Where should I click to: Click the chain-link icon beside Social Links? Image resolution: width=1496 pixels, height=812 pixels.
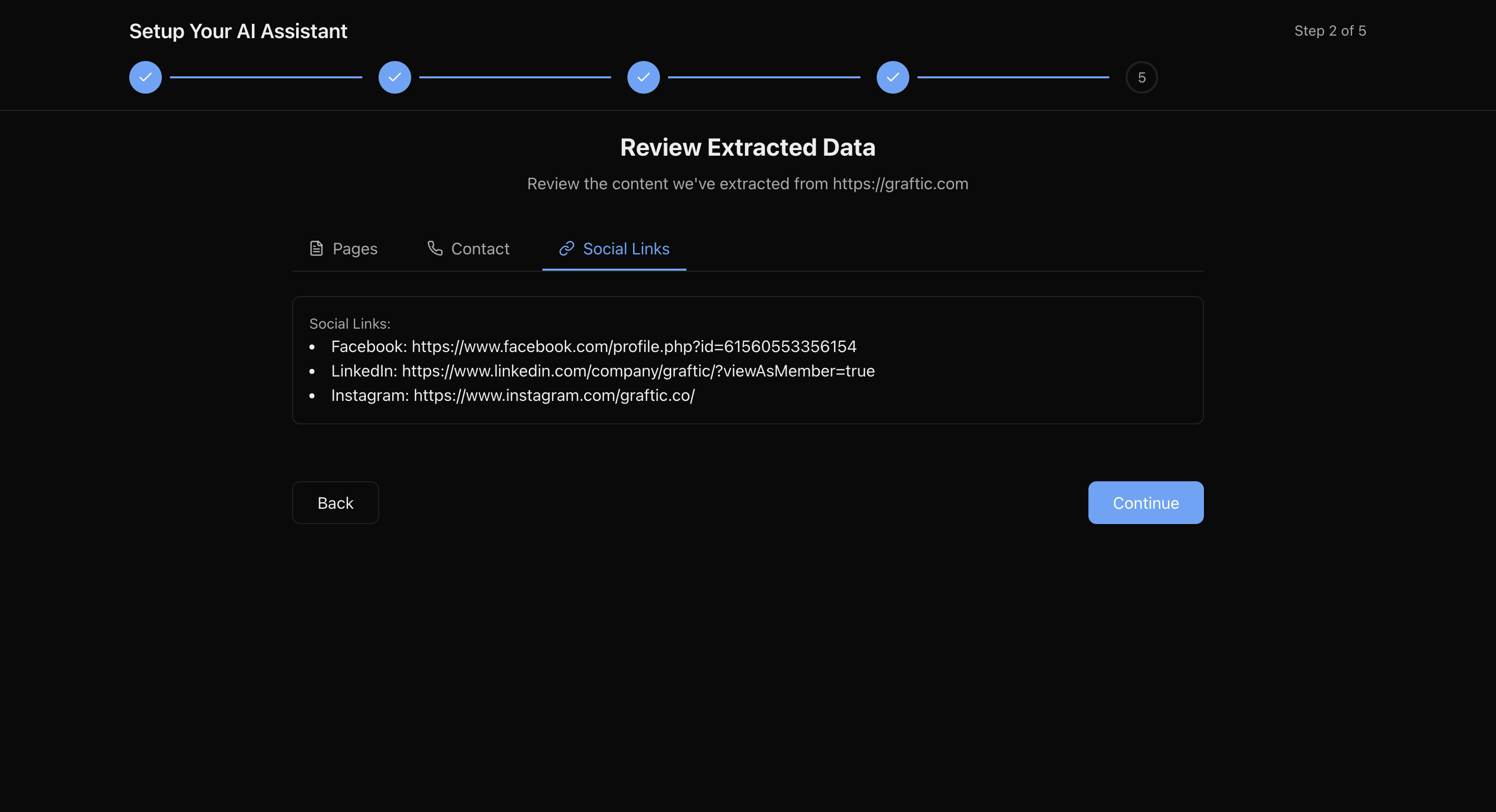pos(566,249)
